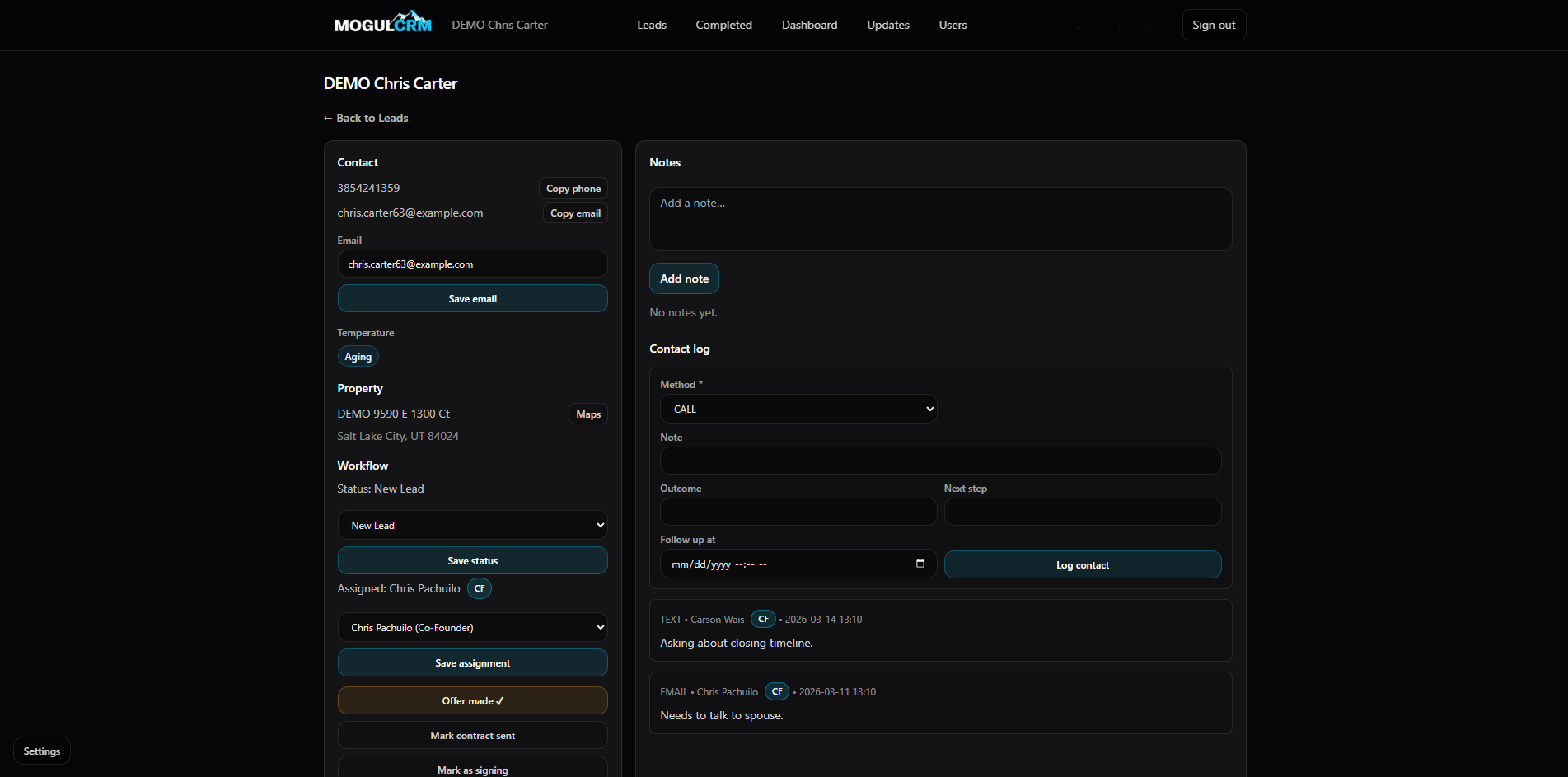Click Copy email next to the email address

[574, 213]
